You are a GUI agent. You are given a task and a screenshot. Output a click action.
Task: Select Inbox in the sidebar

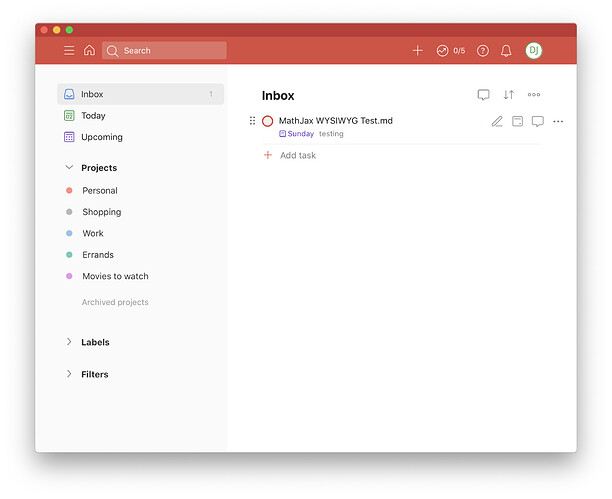pos(141,94)
